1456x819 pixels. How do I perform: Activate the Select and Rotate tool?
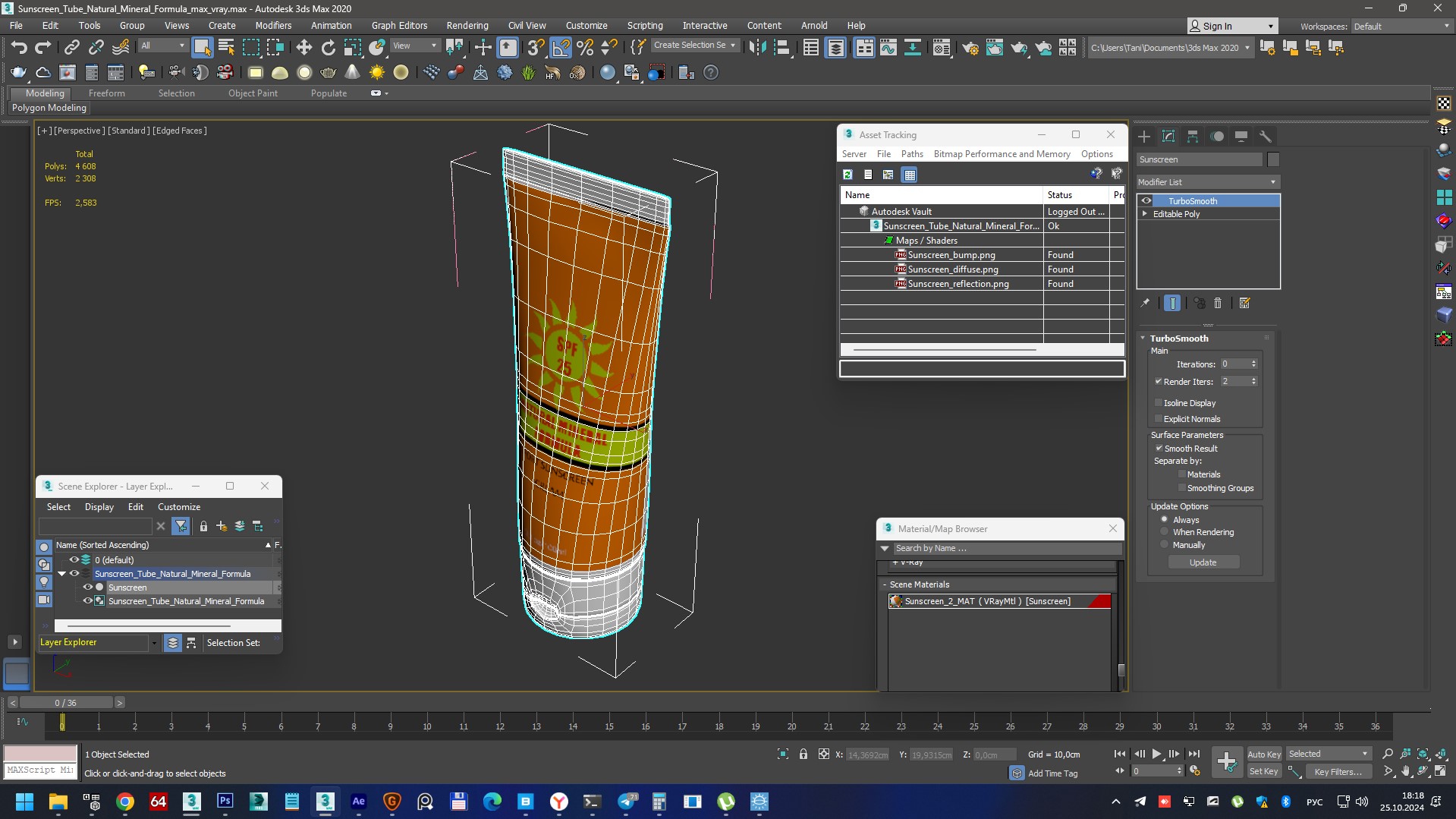pyautogui.click(x=328, y=48)
